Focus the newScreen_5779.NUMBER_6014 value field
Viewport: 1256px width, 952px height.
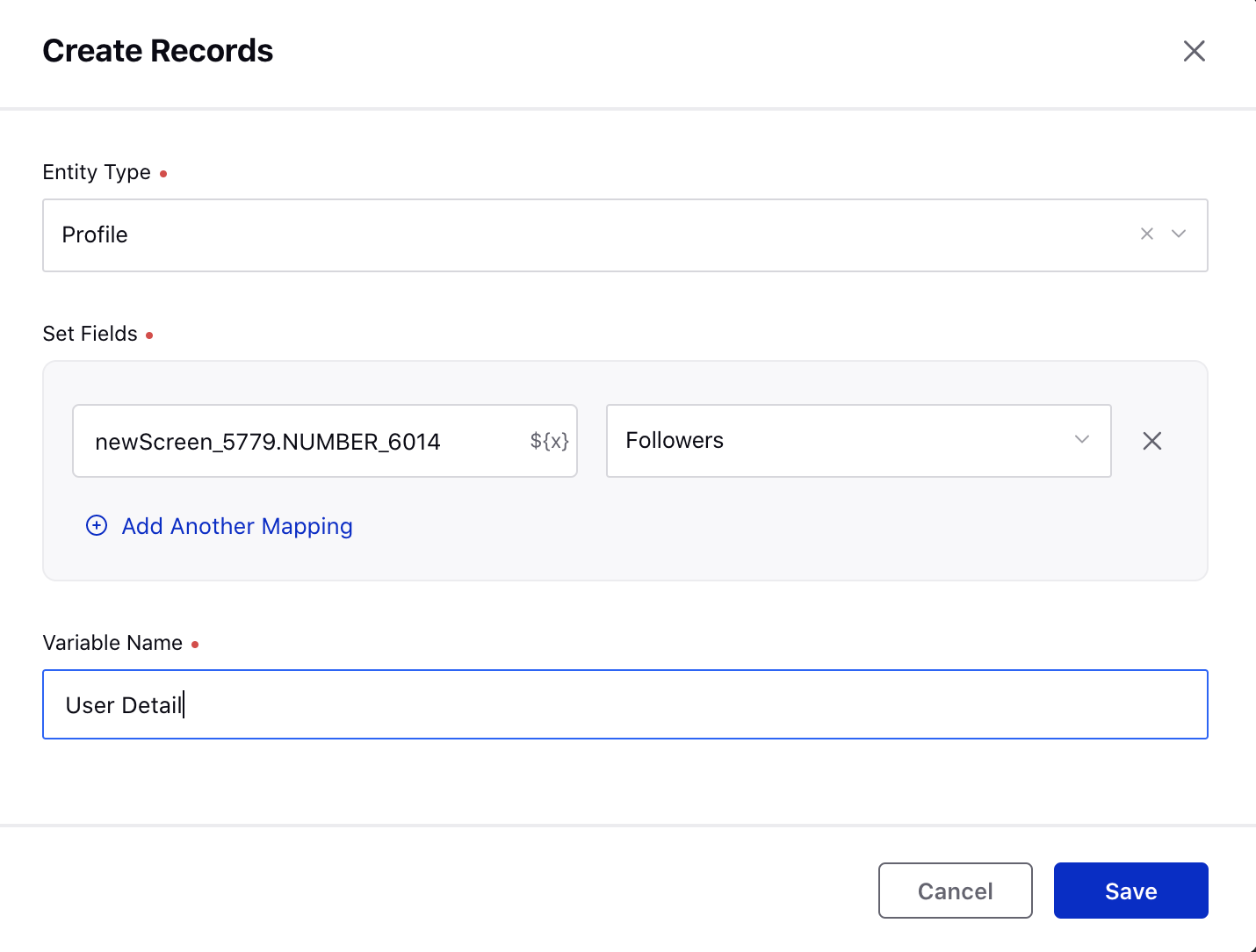(325, 441)
